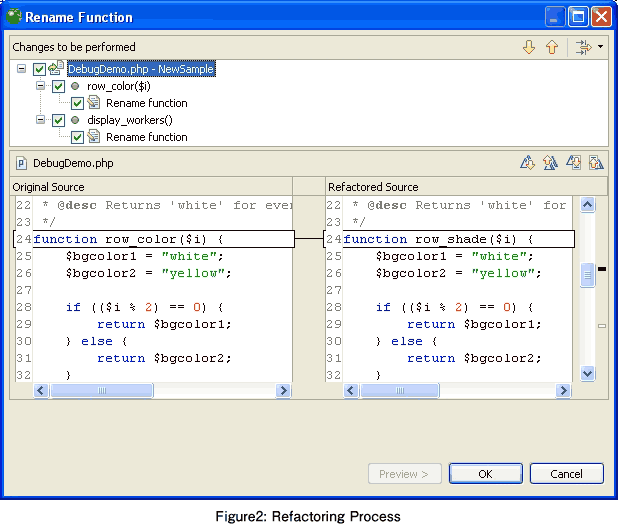Open filter changes dropdown arrow
Image resolution: width=618 pixels, height=528 pixels.
[600, 46]
